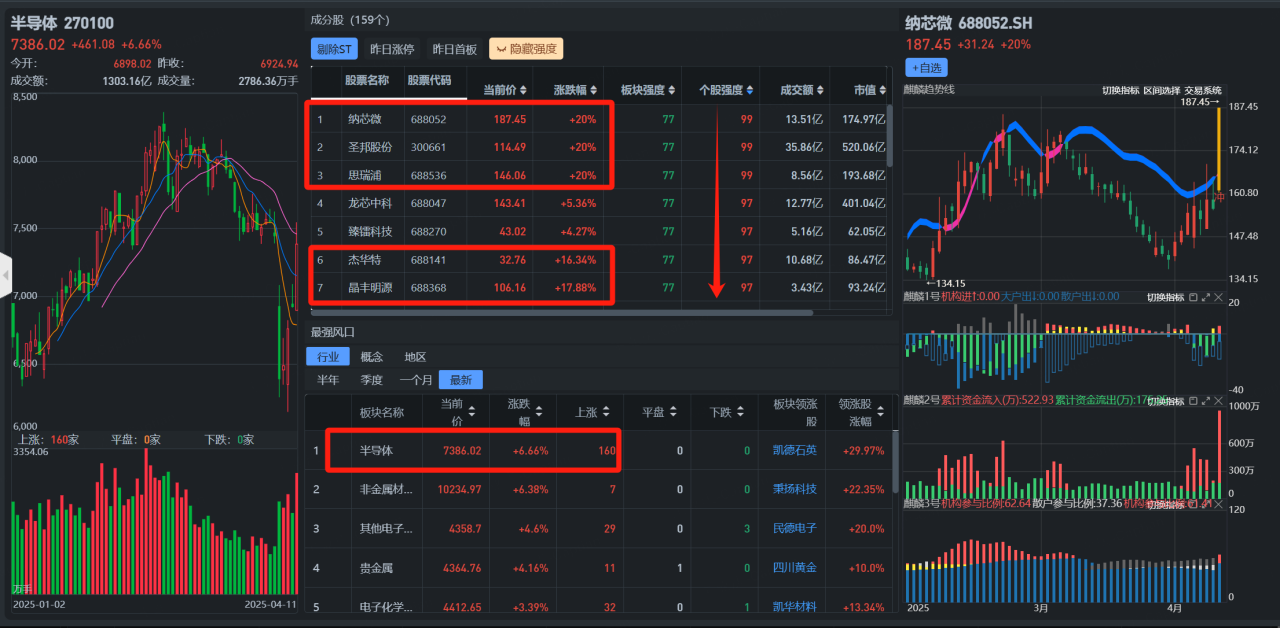Image resolution: width=1280 pixels, height=628 pixels.
Task: Open the 交易系统 menu
Action: [1203, 90]
